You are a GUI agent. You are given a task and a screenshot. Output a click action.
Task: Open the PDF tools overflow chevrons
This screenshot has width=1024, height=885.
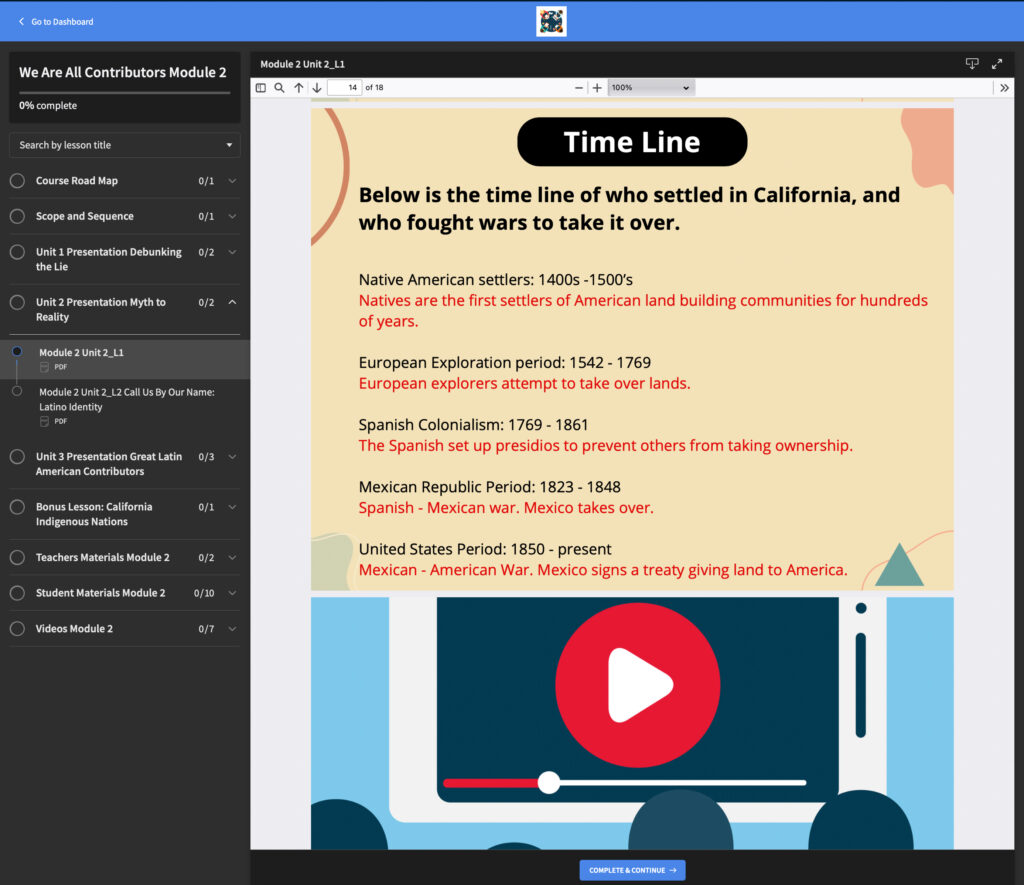point(1004,88)
